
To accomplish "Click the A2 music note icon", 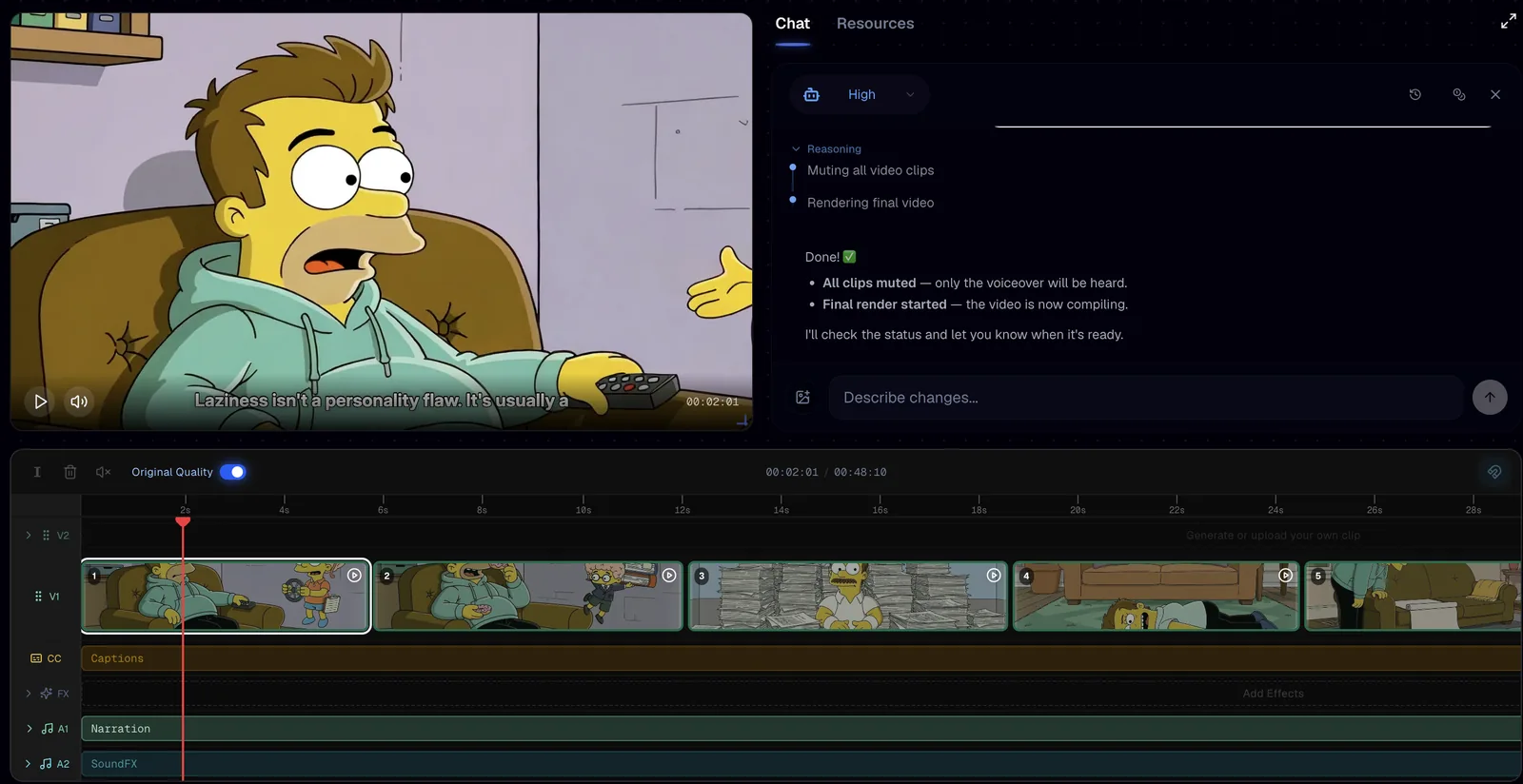I will click(x=46, y=764).
